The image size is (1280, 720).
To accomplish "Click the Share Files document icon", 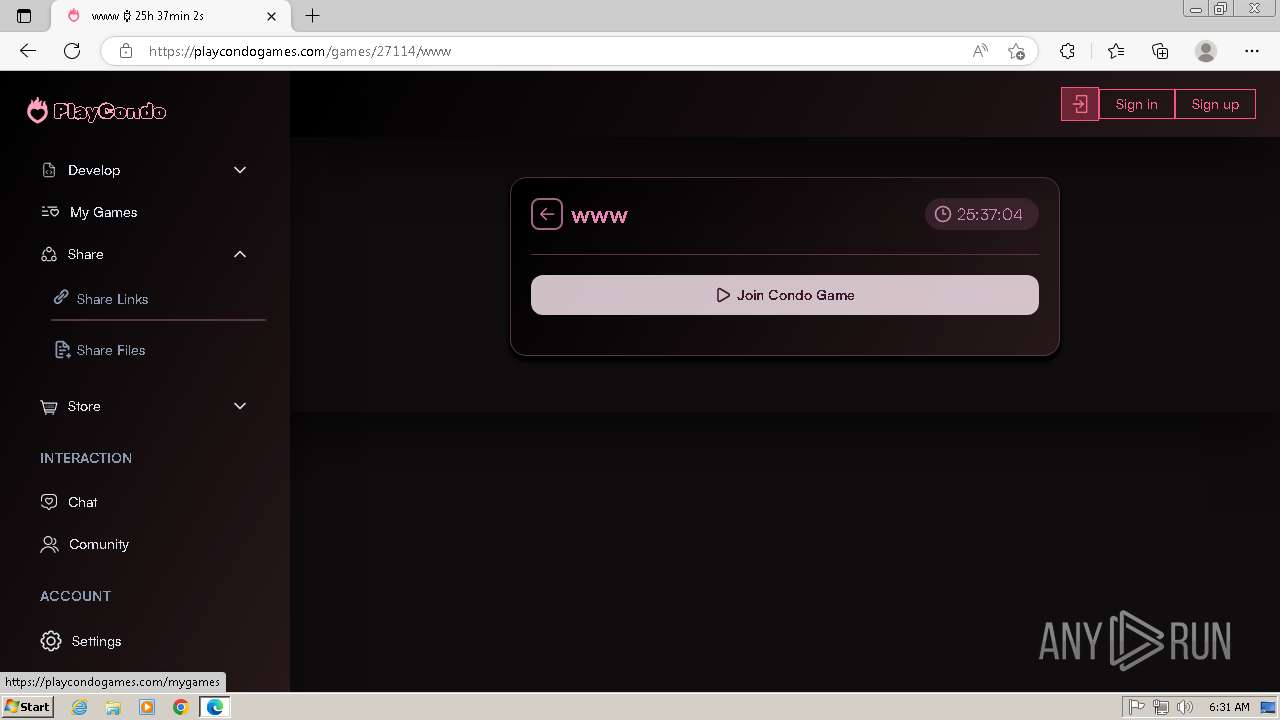I will point(62,350).
